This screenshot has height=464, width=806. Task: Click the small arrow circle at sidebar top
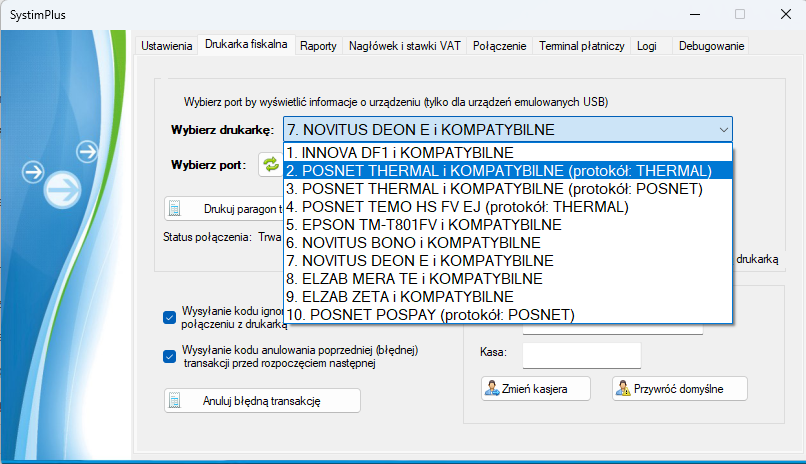click(x=88, y=152)
